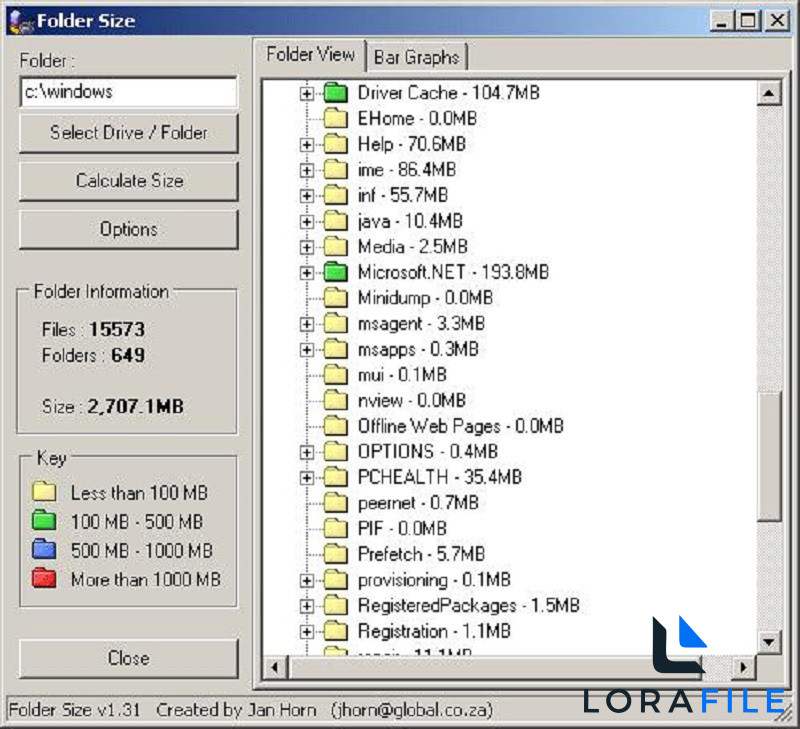Image resolution: width=800 pixels, height=729 pixels.
Task: Click the Select Drive / Folder button
Action: pyautogui.click(x=129, y=133)
